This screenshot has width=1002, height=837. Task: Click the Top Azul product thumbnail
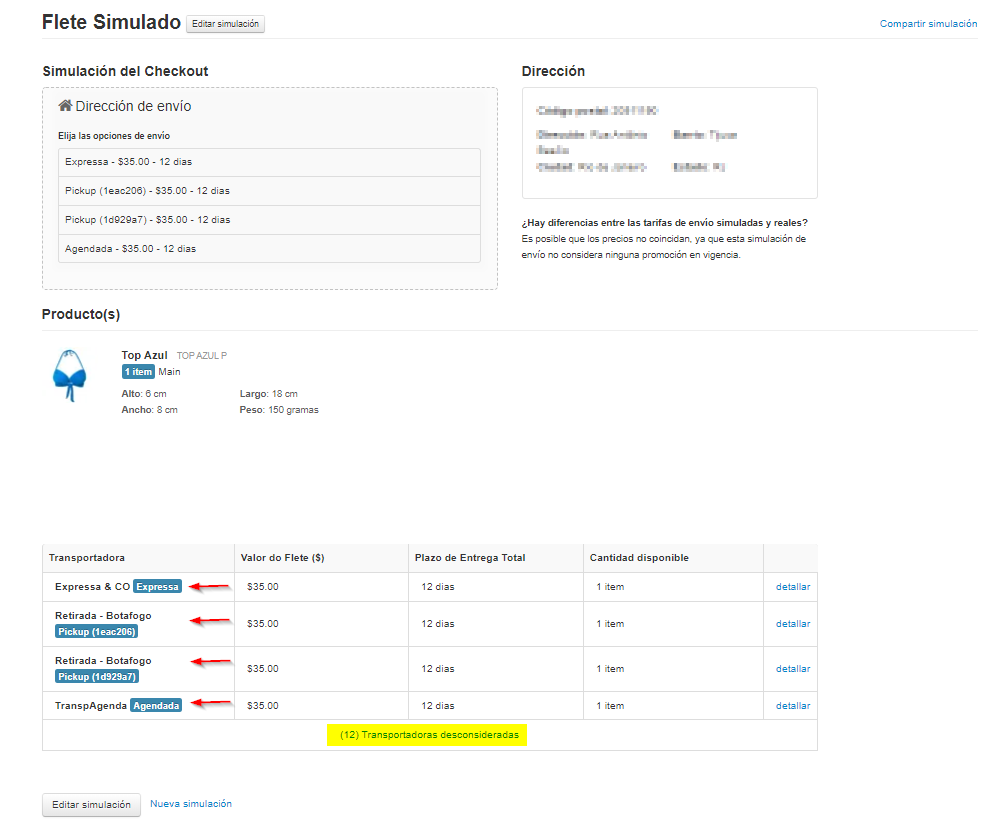point(69,375)
